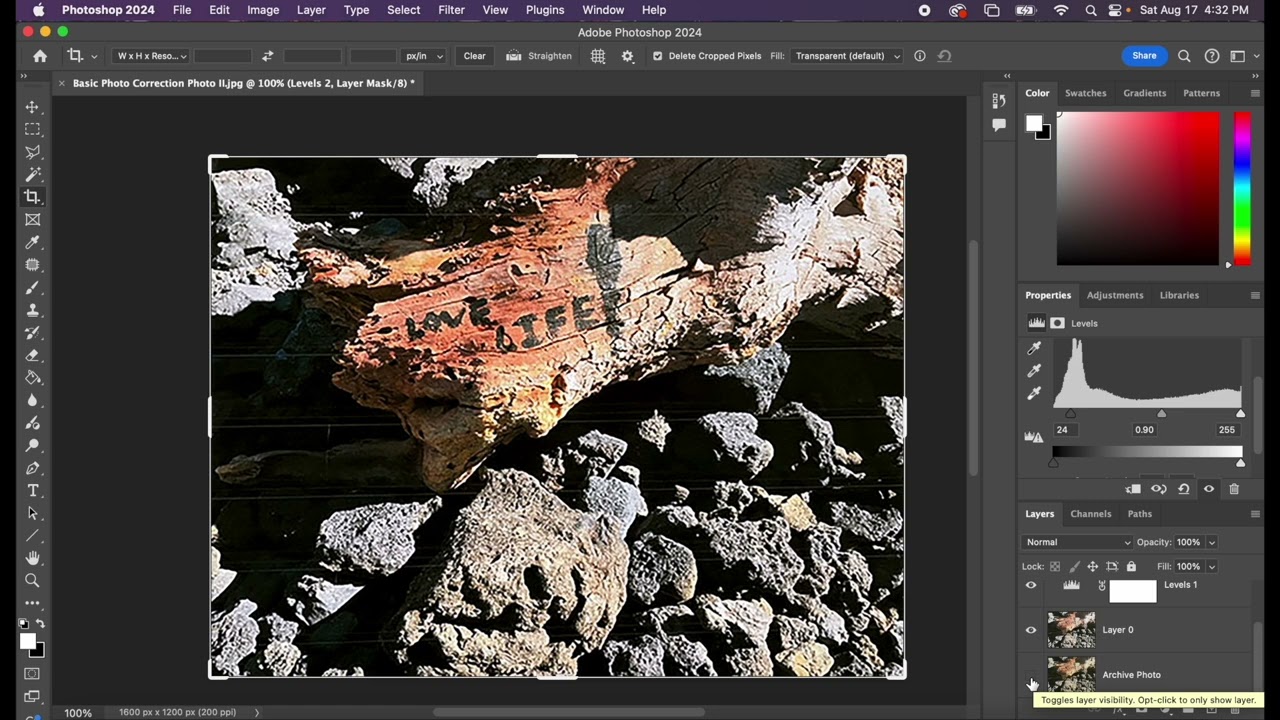Select the Magic Wand tool

click(x=33, y=175)
